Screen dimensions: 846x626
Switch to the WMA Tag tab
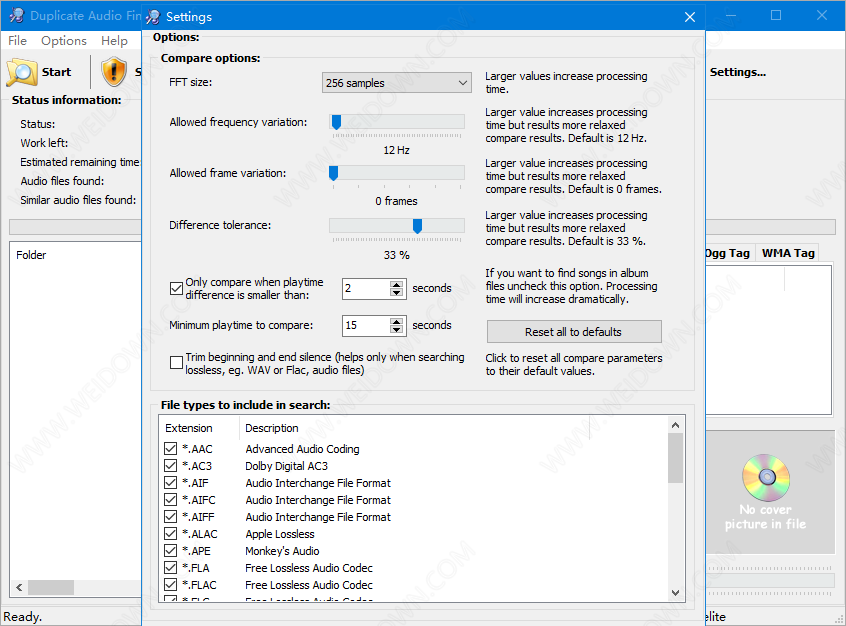(x=788, y=253)
